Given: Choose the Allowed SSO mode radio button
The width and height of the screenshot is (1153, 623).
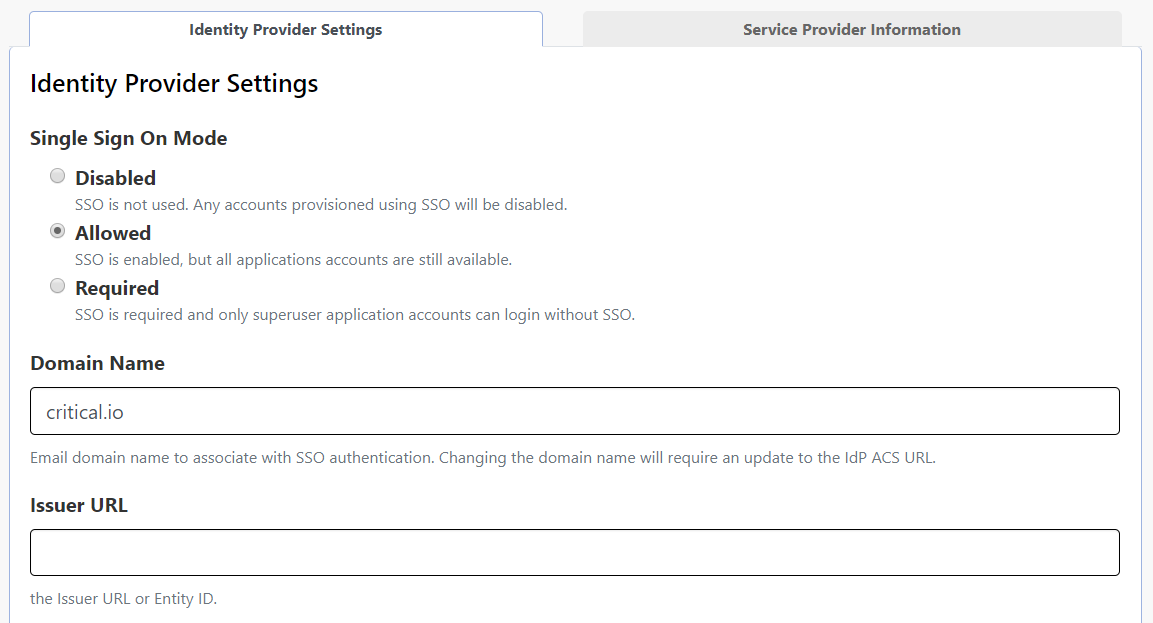Looking at the screenshot, I should pyautogui.click(x=58, y=232).
